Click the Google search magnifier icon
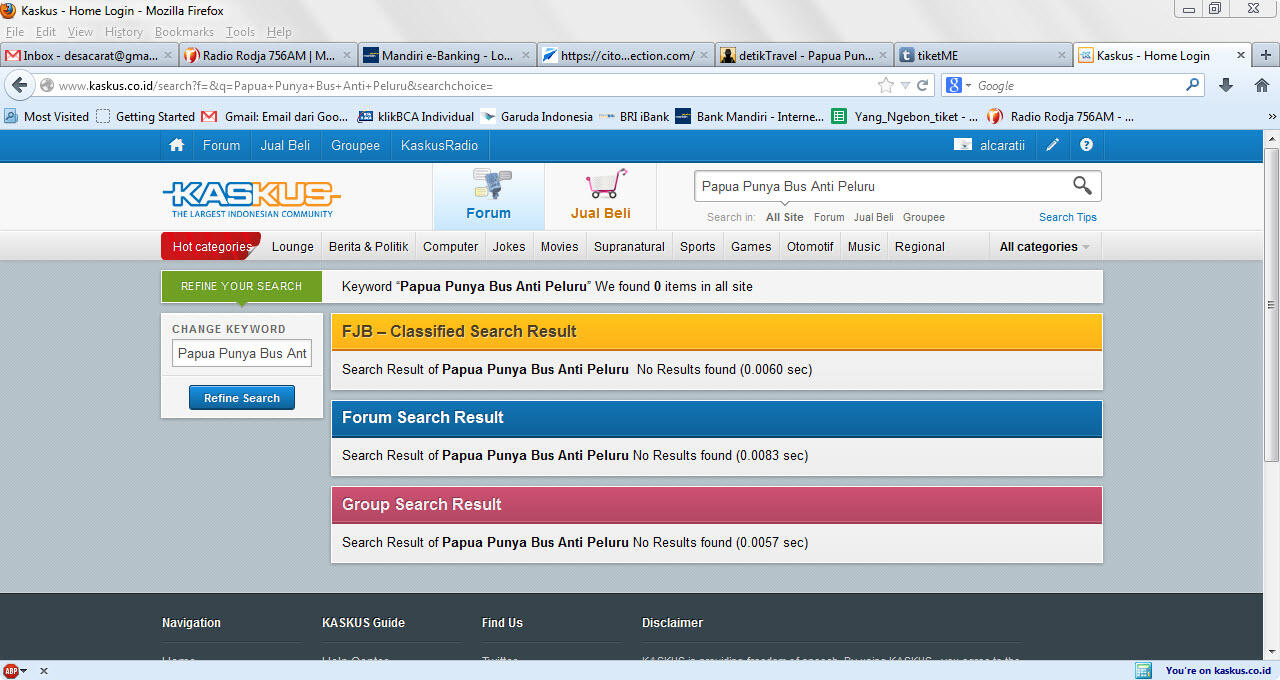The width and height of the screenshot is (1280, 680). (x=1192, y=85)
